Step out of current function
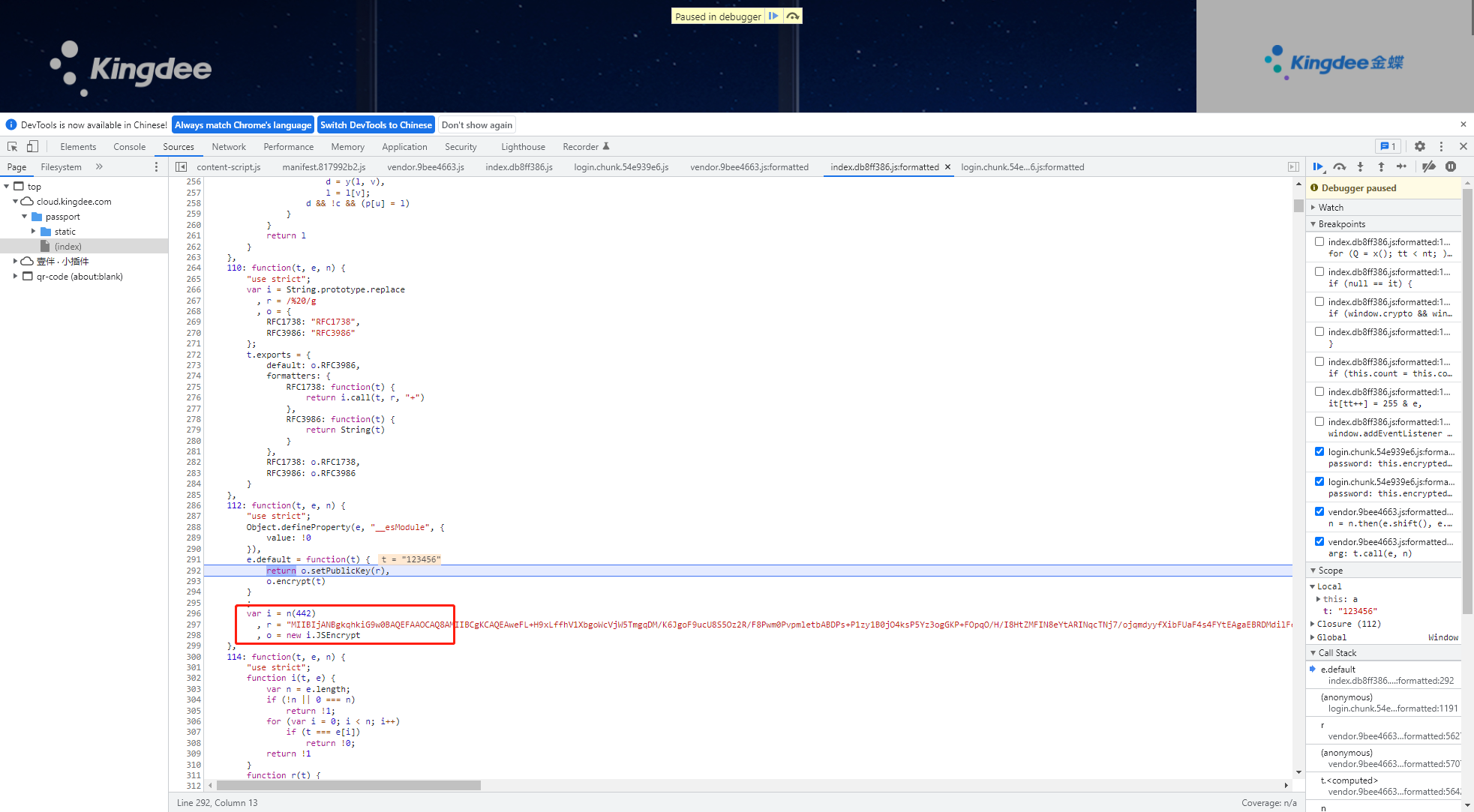The height and width of the screenshot is (812, 1474). pos(1381,166)
